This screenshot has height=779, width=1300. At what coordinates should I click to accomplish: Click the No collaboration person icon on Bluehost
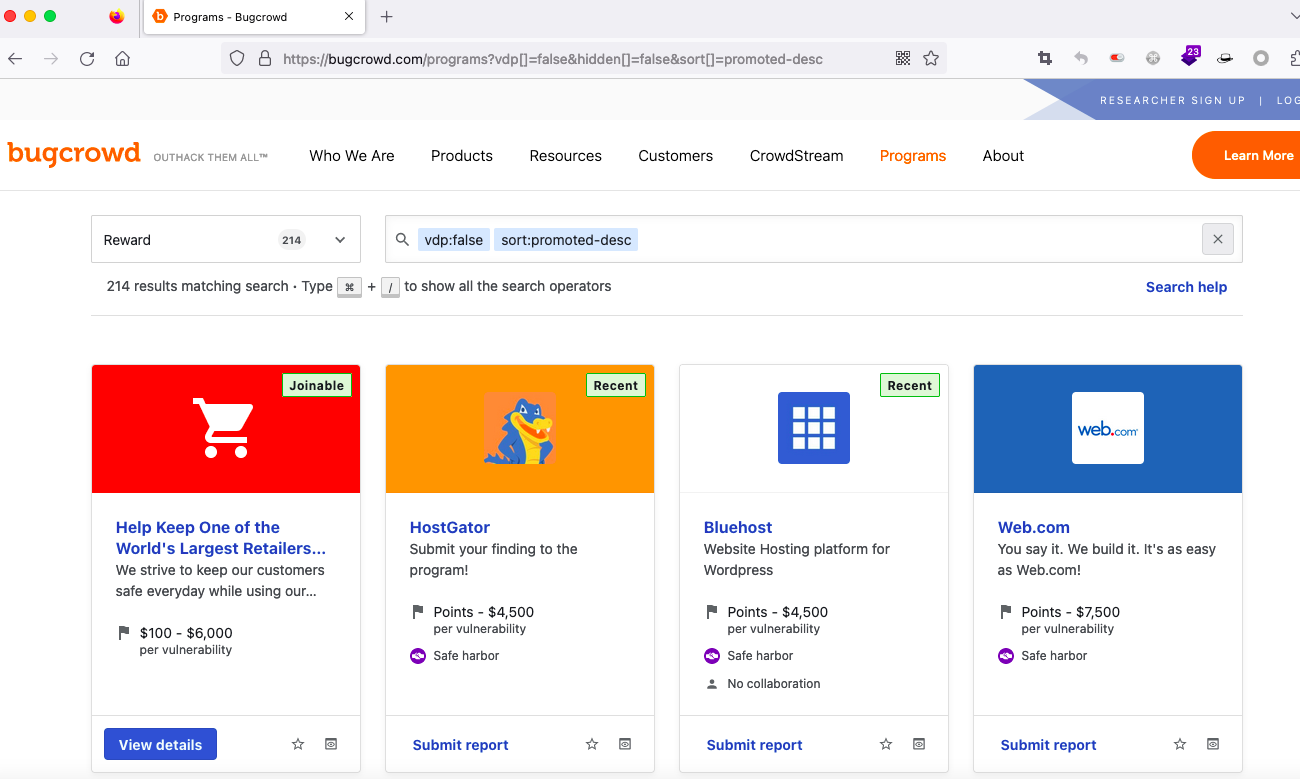[712, 684]
